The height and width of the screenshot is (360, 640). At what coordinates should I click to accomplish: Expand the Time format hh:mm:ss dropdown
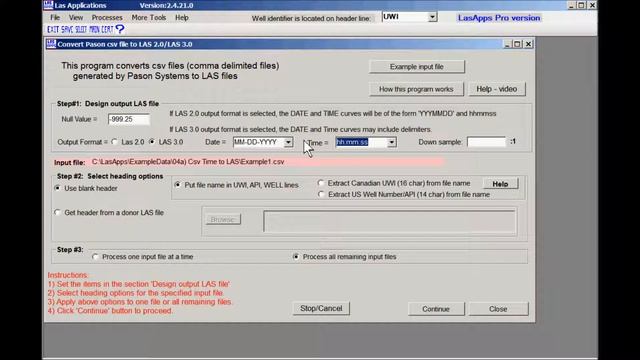[x=391, y=142]
